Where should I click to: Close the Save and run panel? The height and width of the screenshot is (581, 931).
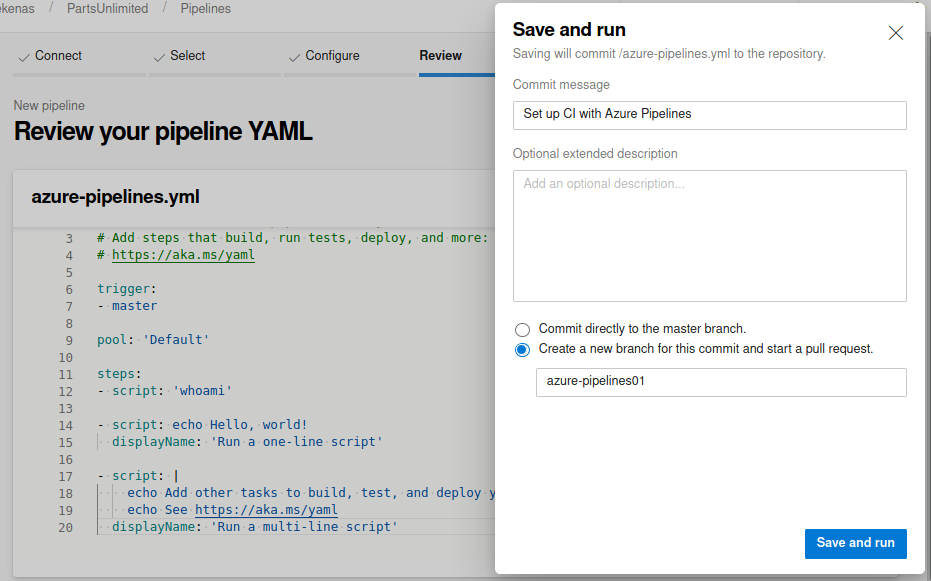coord(895,33)
